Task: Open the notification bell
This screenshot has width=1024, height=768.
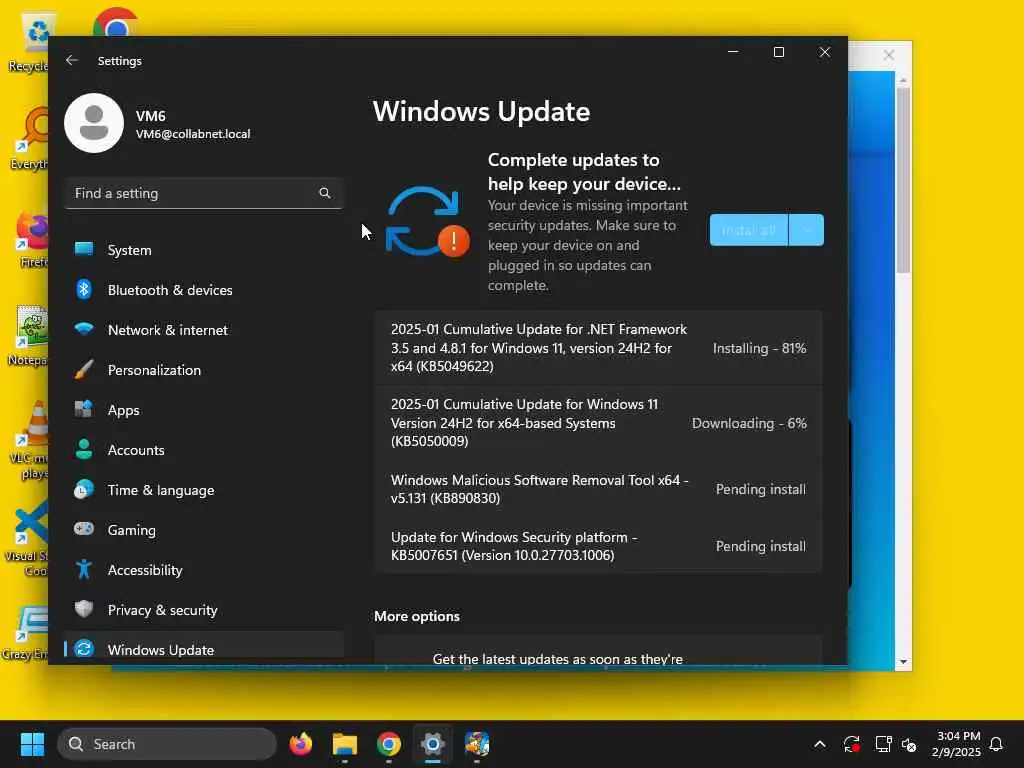Action: click(x=996, y=744)
